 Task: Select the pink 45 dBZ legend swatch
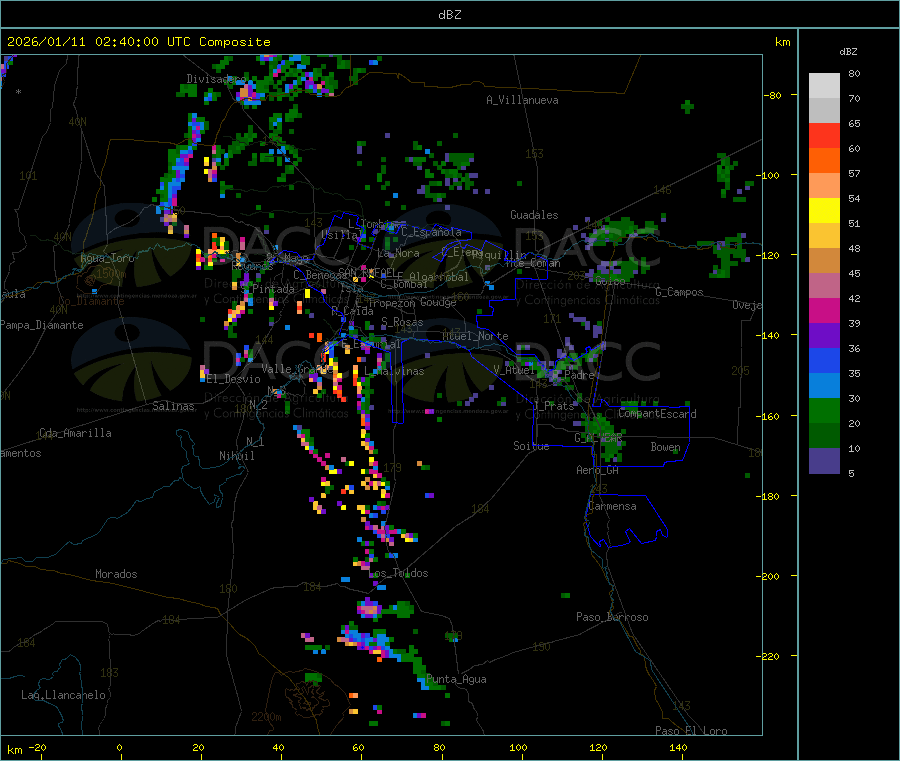[824, 286]
